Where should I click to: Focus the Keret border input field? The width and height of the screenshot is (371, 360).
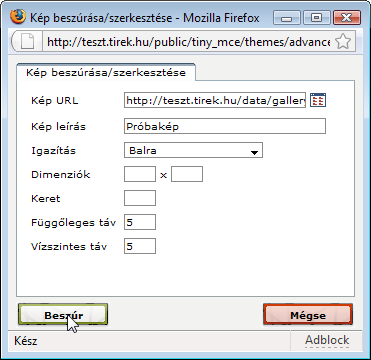140,198
